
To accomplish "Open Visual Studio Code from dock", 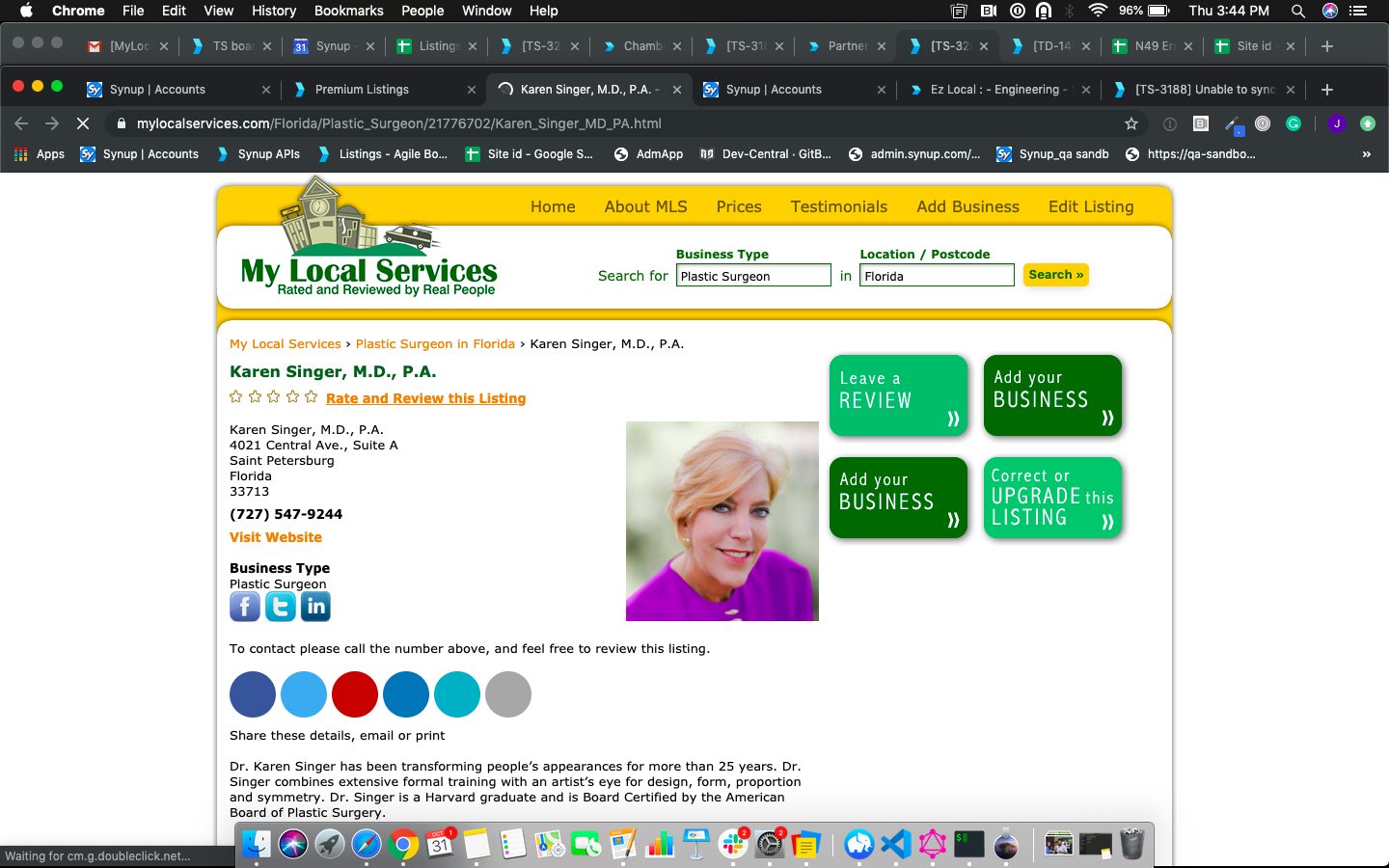I will pyautogui.click(x=896, y=844).
